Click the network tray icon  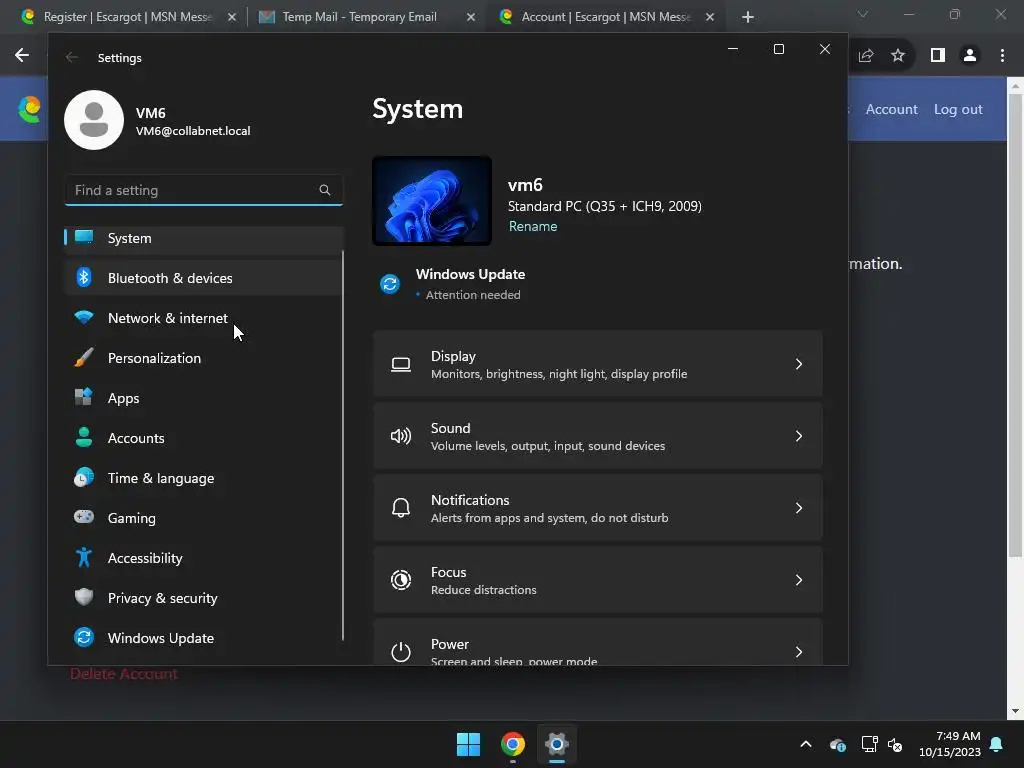coord(869,744)
